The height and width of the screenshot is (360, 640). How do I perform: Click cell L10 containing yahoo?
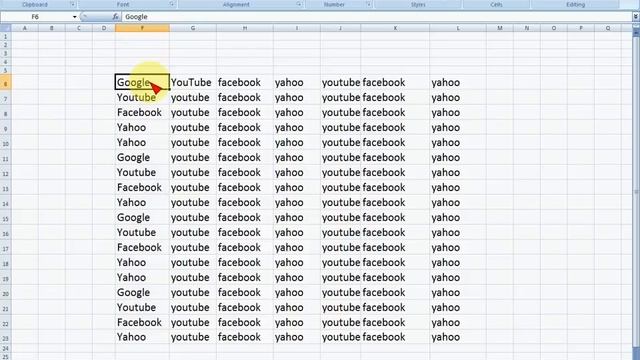point(458,142)
